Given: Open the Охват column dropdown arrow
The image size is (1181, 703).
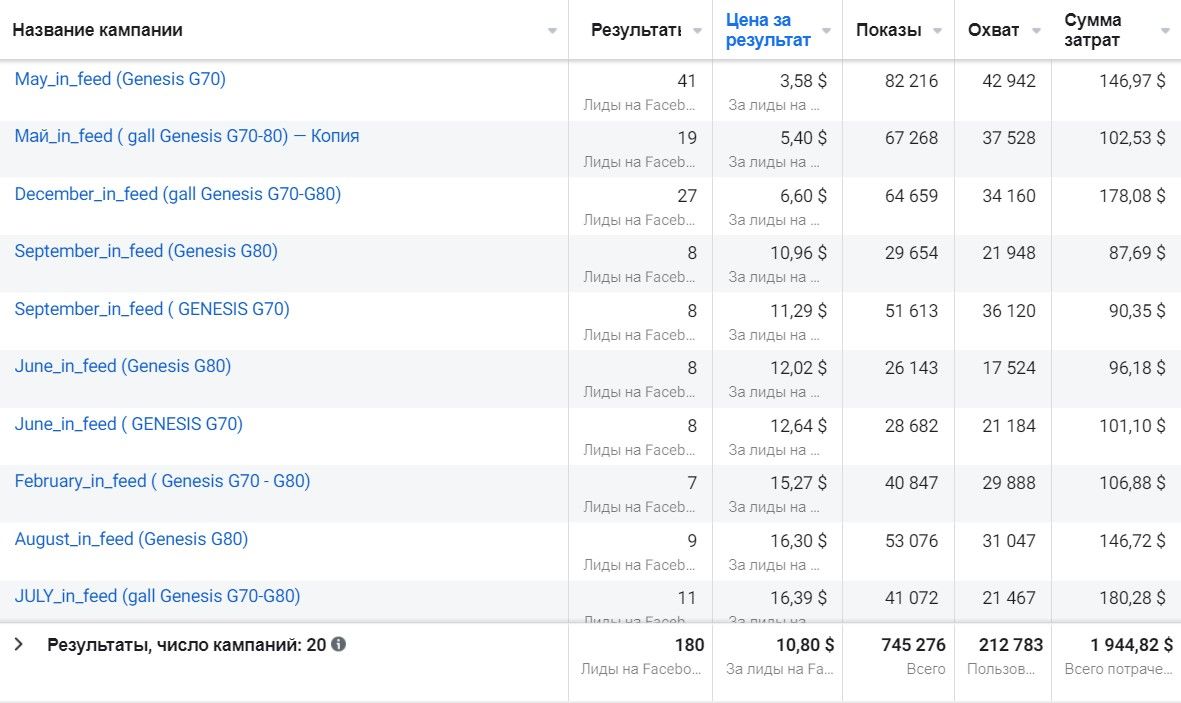Looking at the screenshot, I should [1034, 31].
